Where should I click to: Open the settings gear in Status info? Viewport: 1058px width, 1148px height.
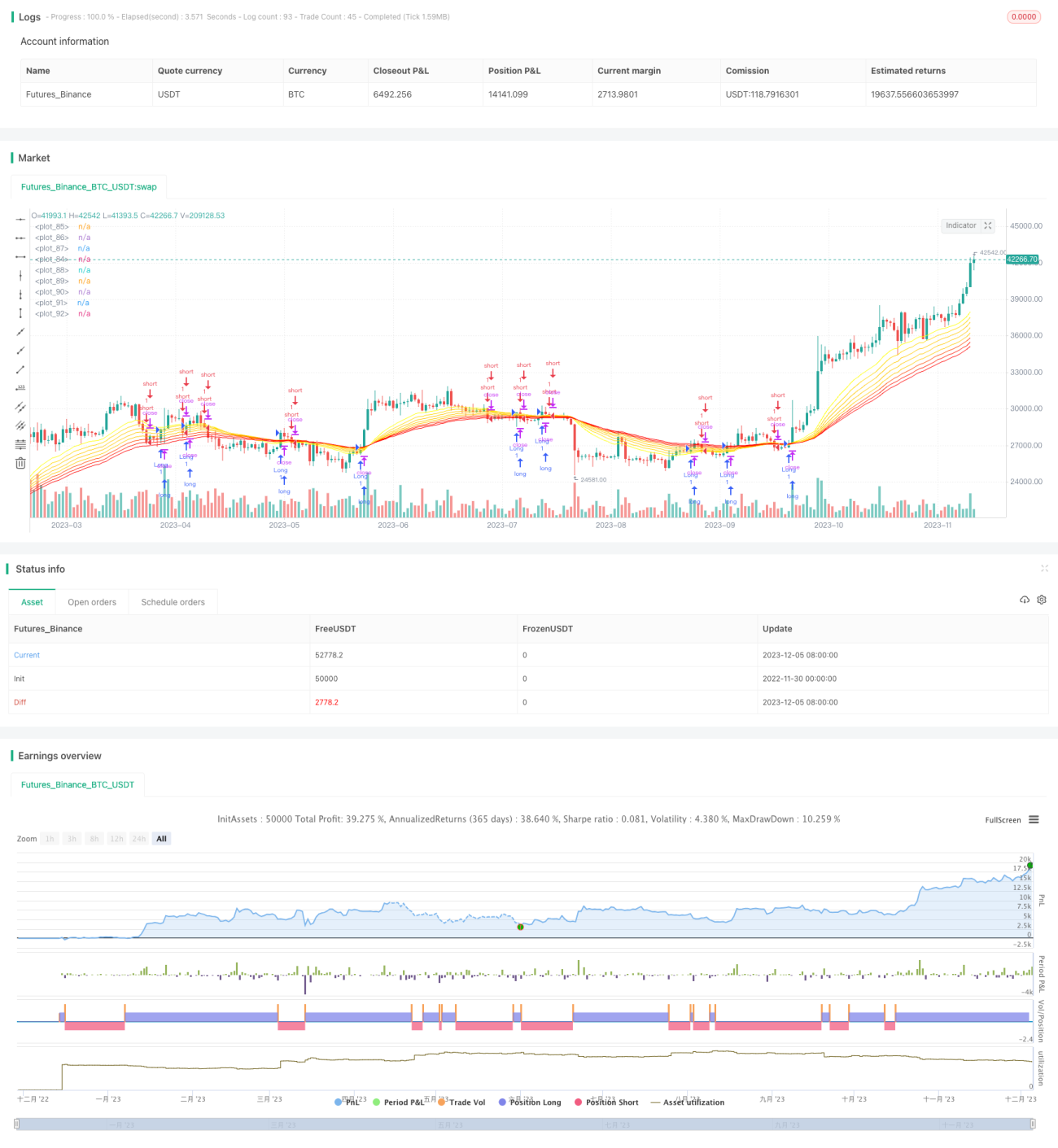1042,600
